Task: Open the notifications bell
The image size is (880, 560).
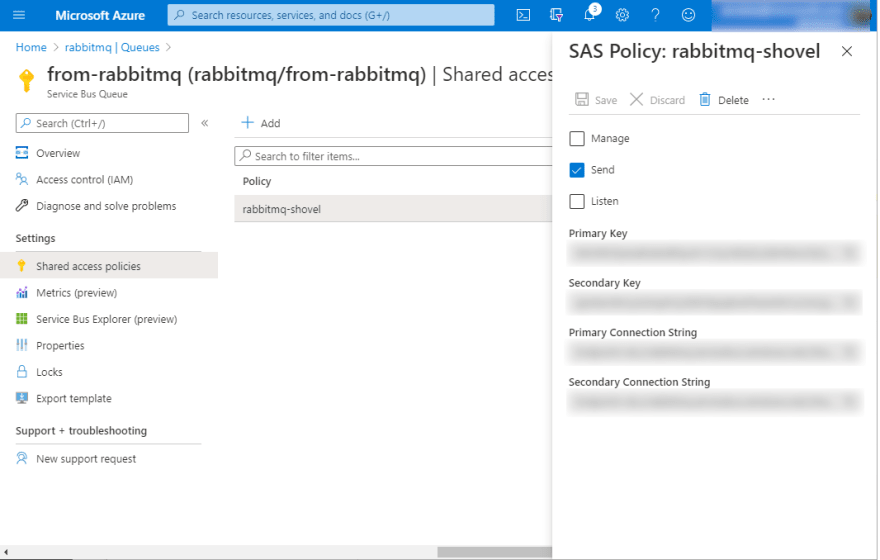Action: click(589, 14)
